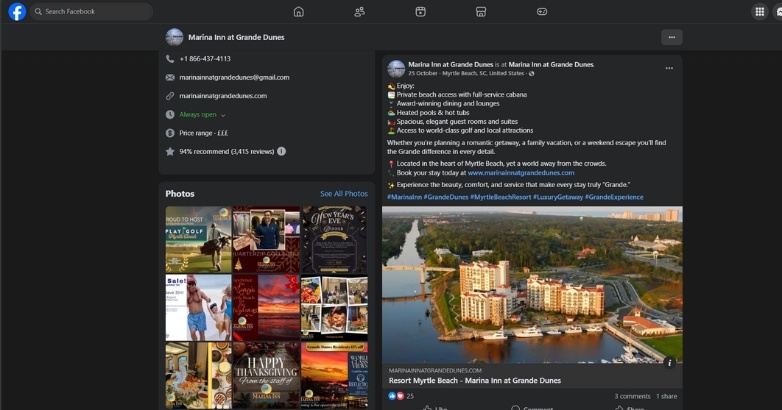Click See All Photos link
Screen dimensions: 782x410
click(x=344, y=194)
